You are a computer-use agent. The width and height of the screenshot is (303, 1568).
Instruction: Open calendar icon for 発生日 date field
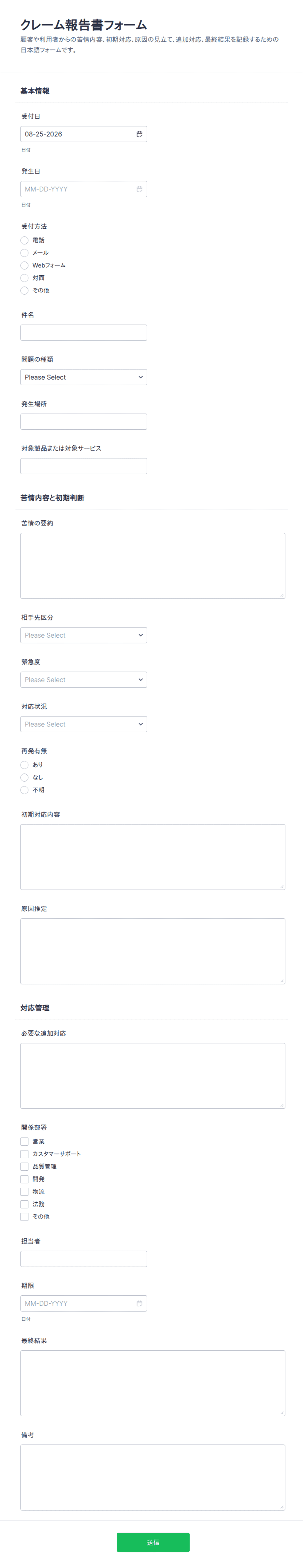[x=139, y=189]
